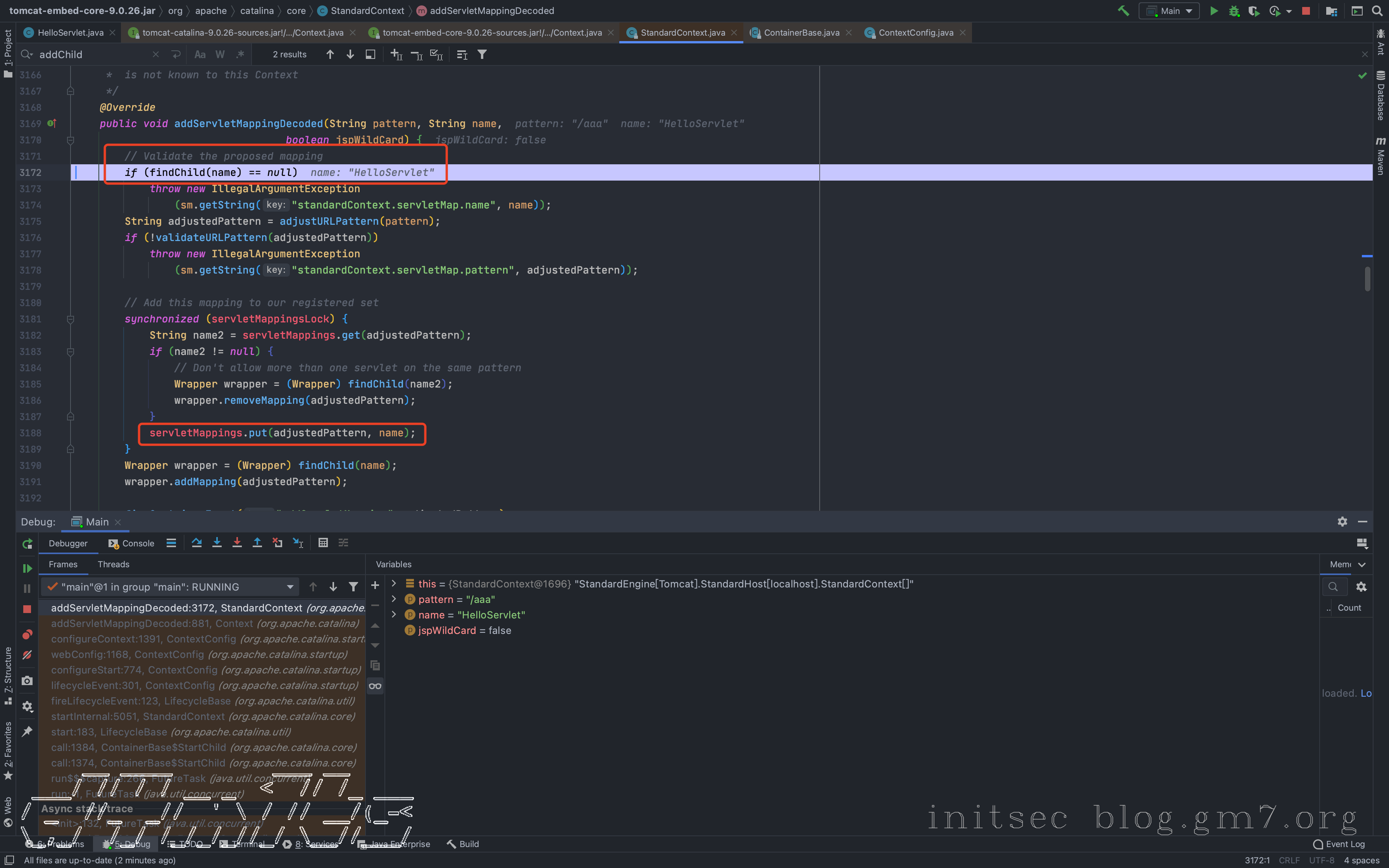Click the addChild search input field

[92, 55]
